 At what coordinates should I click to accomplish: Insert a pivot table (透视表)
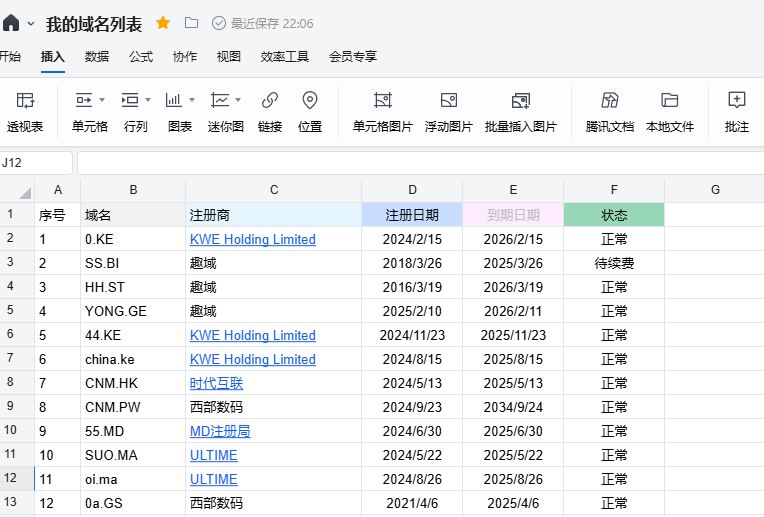tap(25, 112)
